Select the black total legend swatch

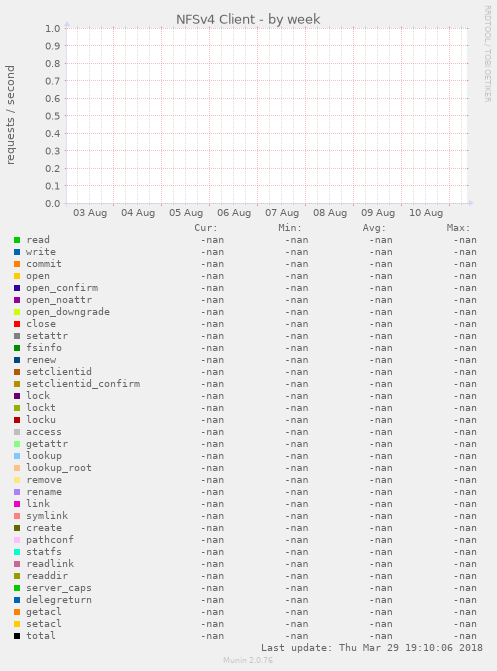coord(17,636)
